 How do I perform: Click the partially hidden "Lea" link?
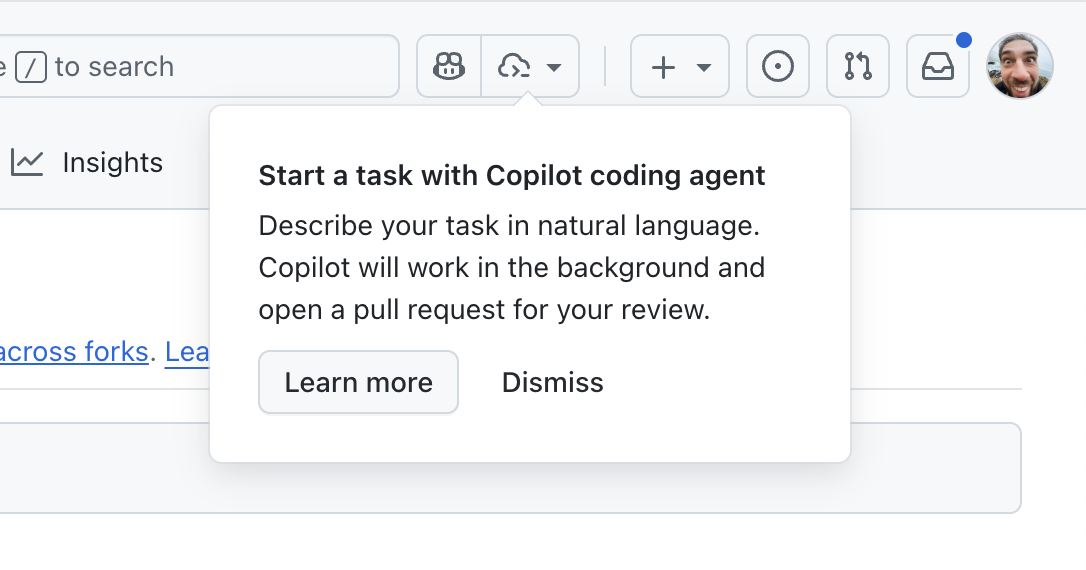pos(187,352)
